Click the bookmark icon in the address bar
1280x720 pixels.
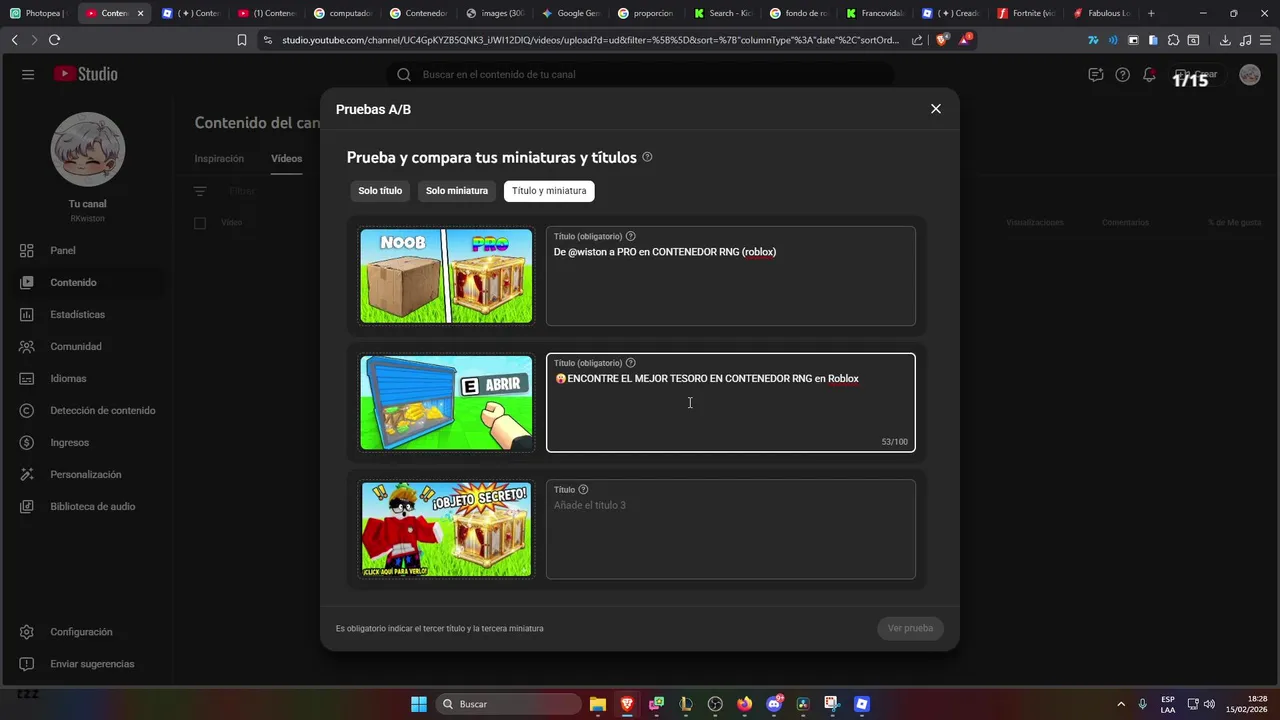(x=241, y=40)
